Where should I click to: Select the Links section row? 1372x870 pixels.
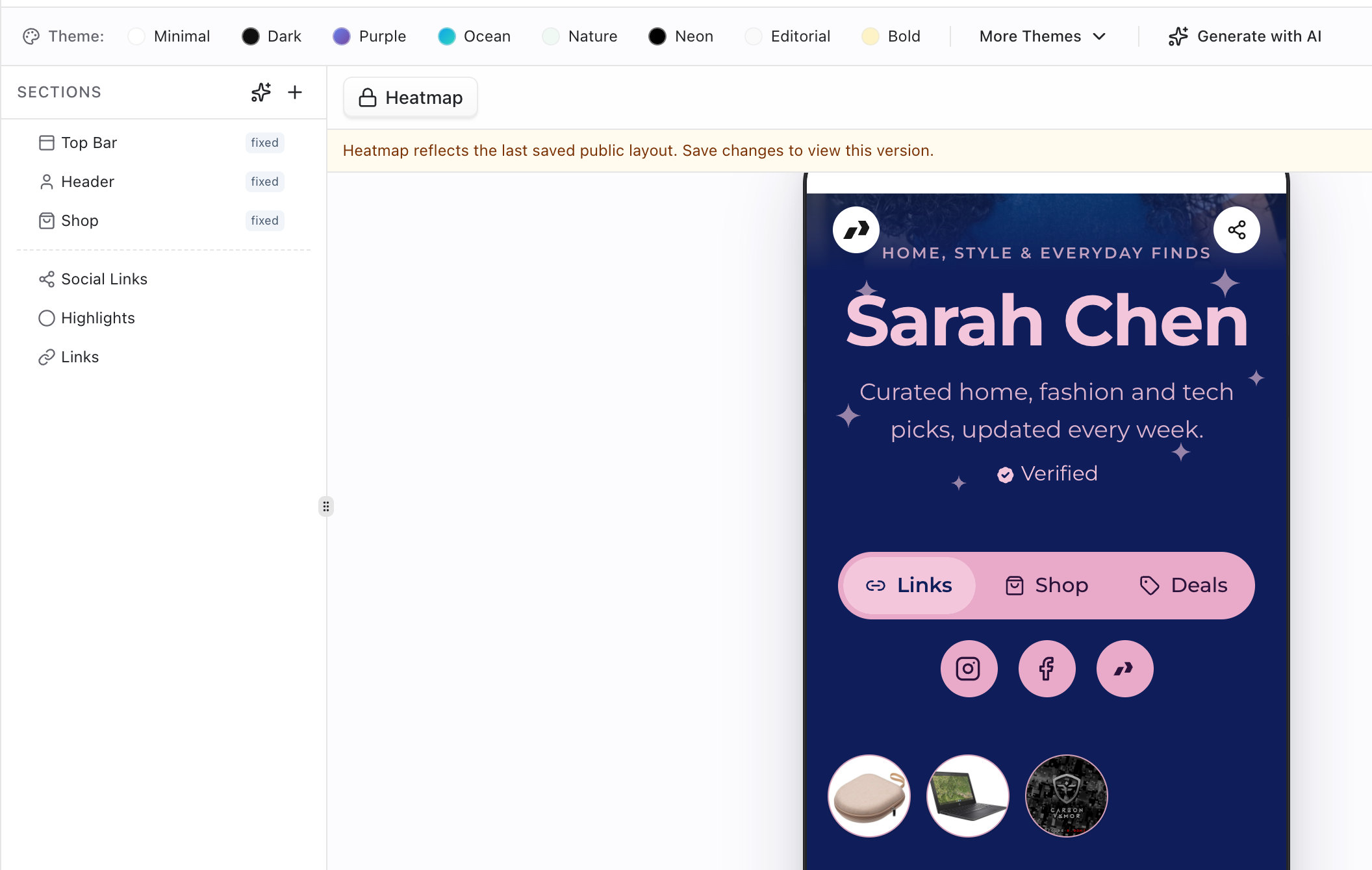click(162, 357)
